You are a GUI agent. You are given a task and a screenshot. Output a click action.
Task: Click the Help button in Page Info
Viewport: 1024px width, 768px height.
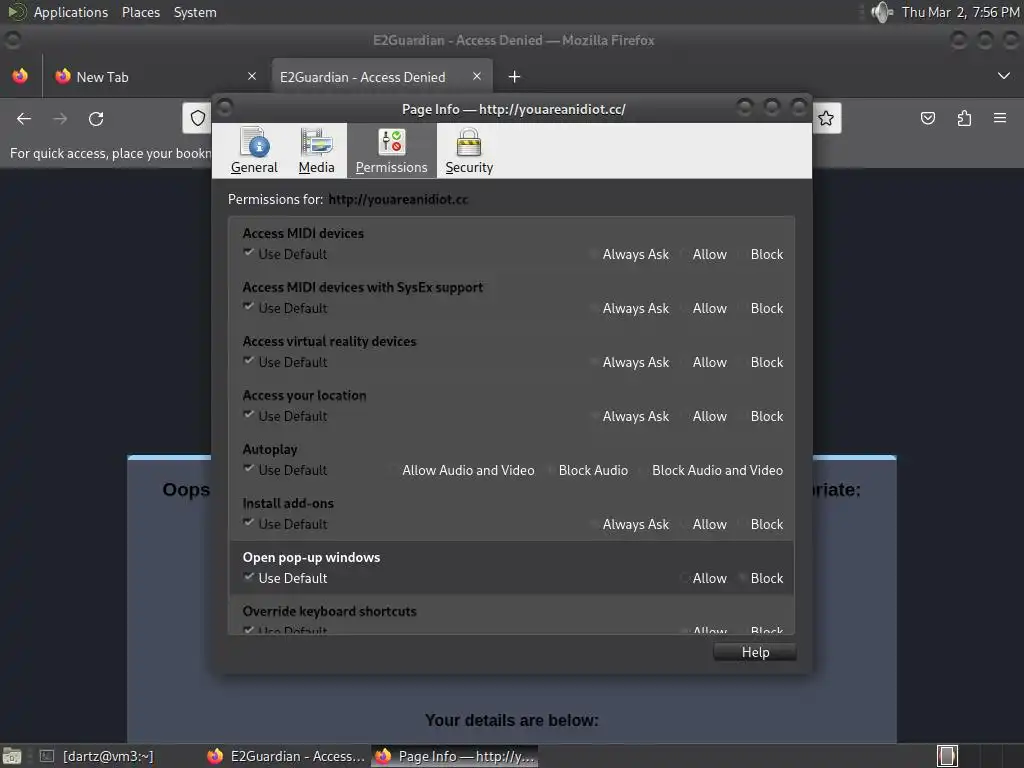click(x=755, y=652)
